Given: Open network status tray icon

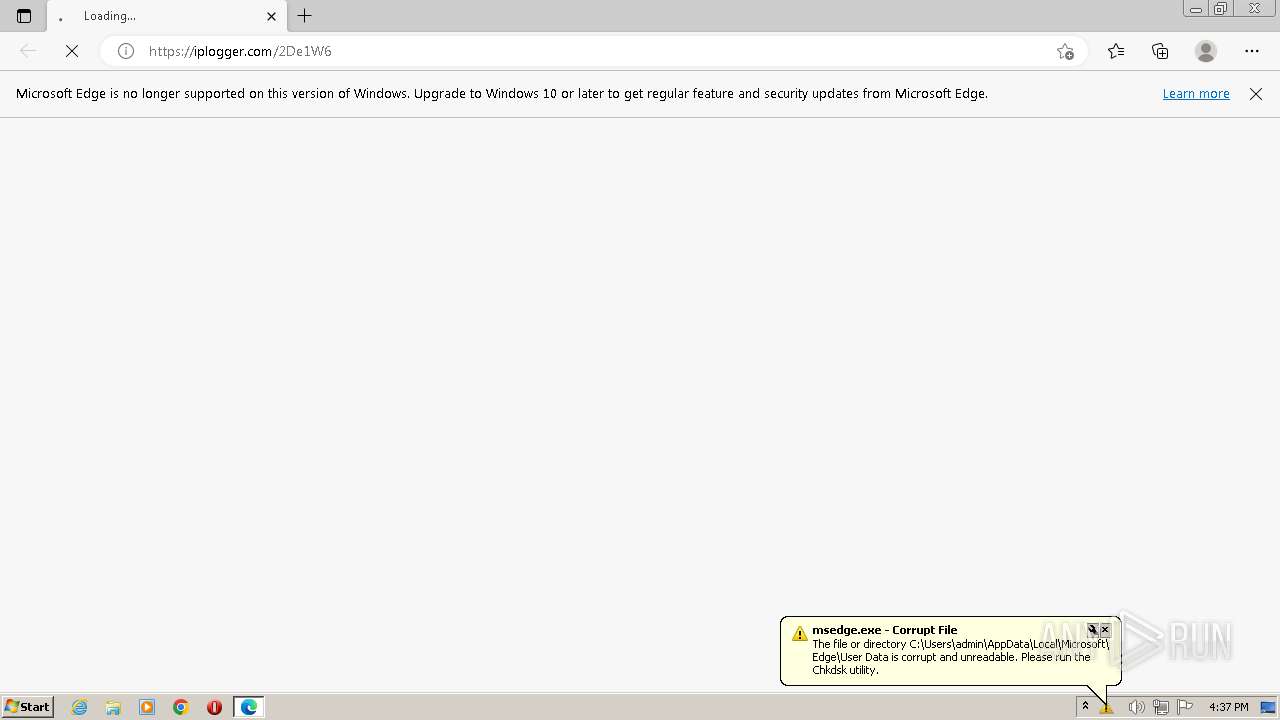Looking at the screenshot, I should (1160, 707).
